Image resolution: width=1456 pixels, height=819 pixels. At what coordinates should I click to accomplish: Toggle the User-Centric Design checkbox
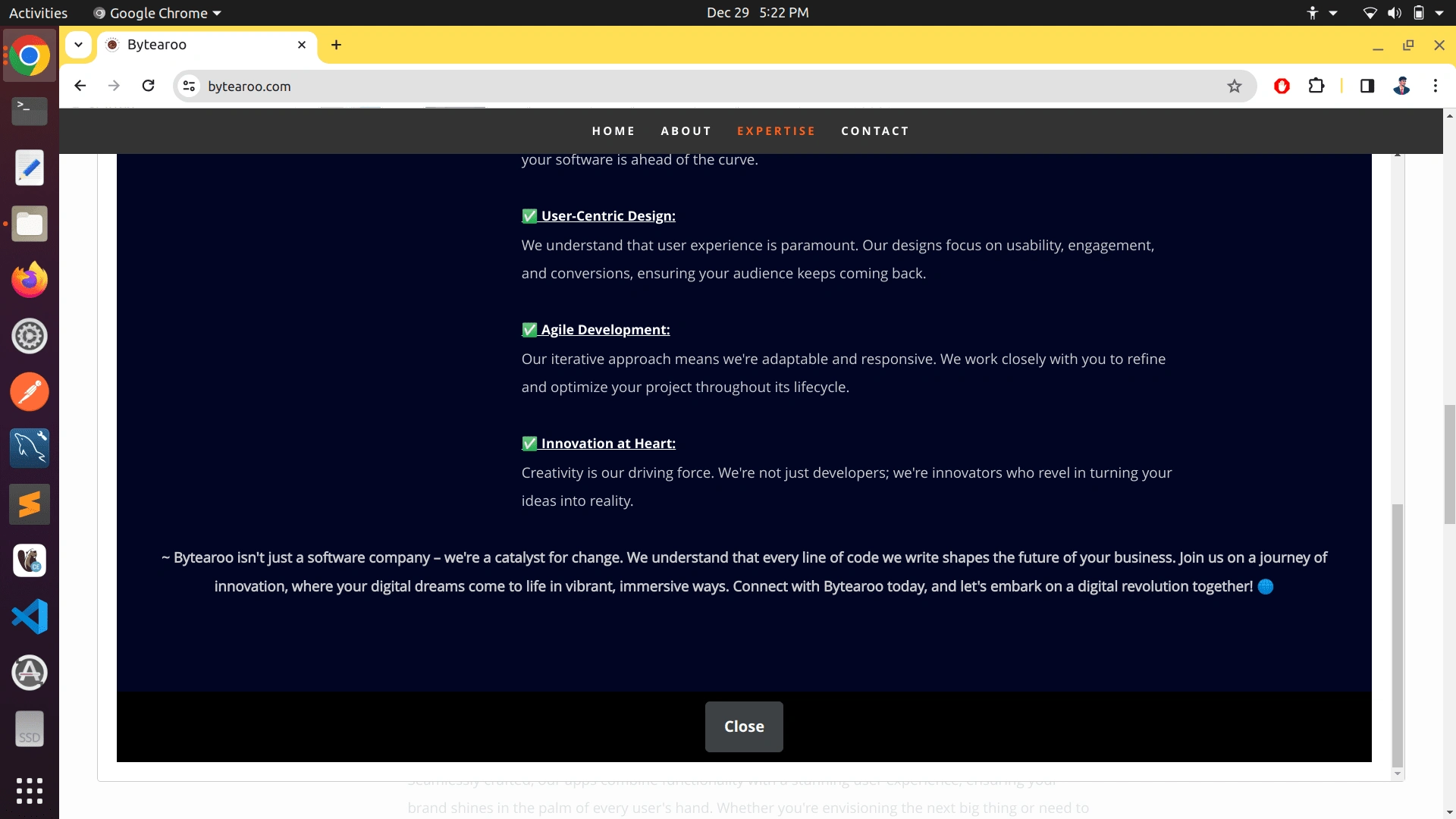click(x=529, y=215)
